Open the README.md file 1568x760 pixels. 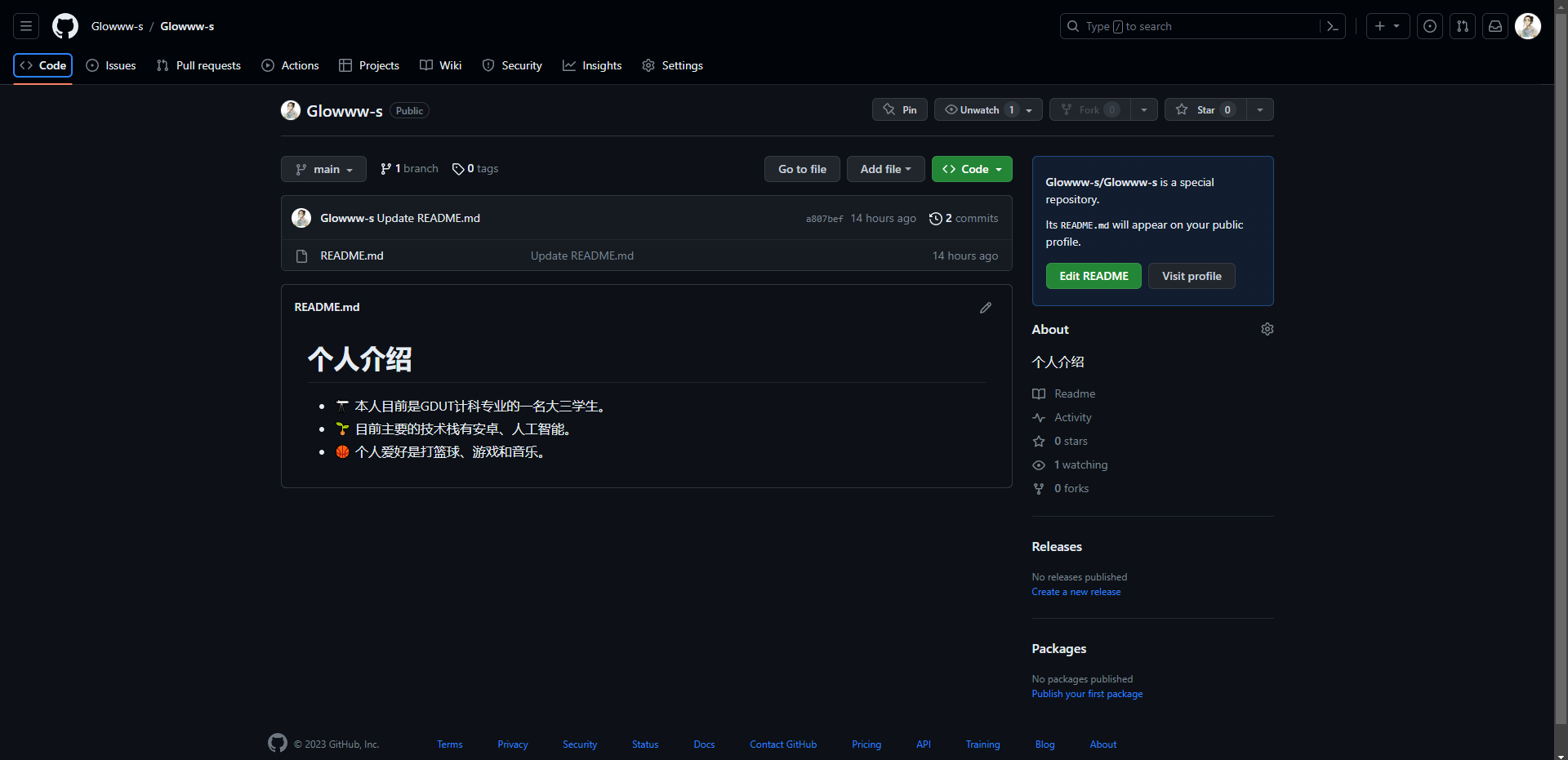[x=352, y=256]
